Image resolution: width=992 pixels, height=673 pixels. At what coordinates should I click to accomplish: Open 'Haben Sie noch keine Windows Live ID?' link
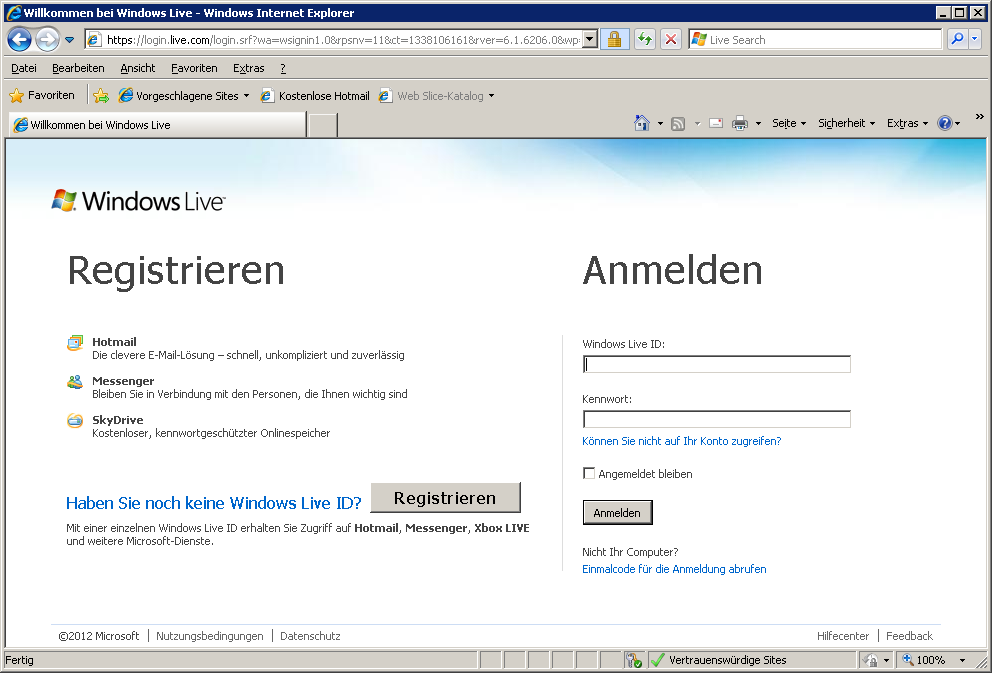click(214, 503)
